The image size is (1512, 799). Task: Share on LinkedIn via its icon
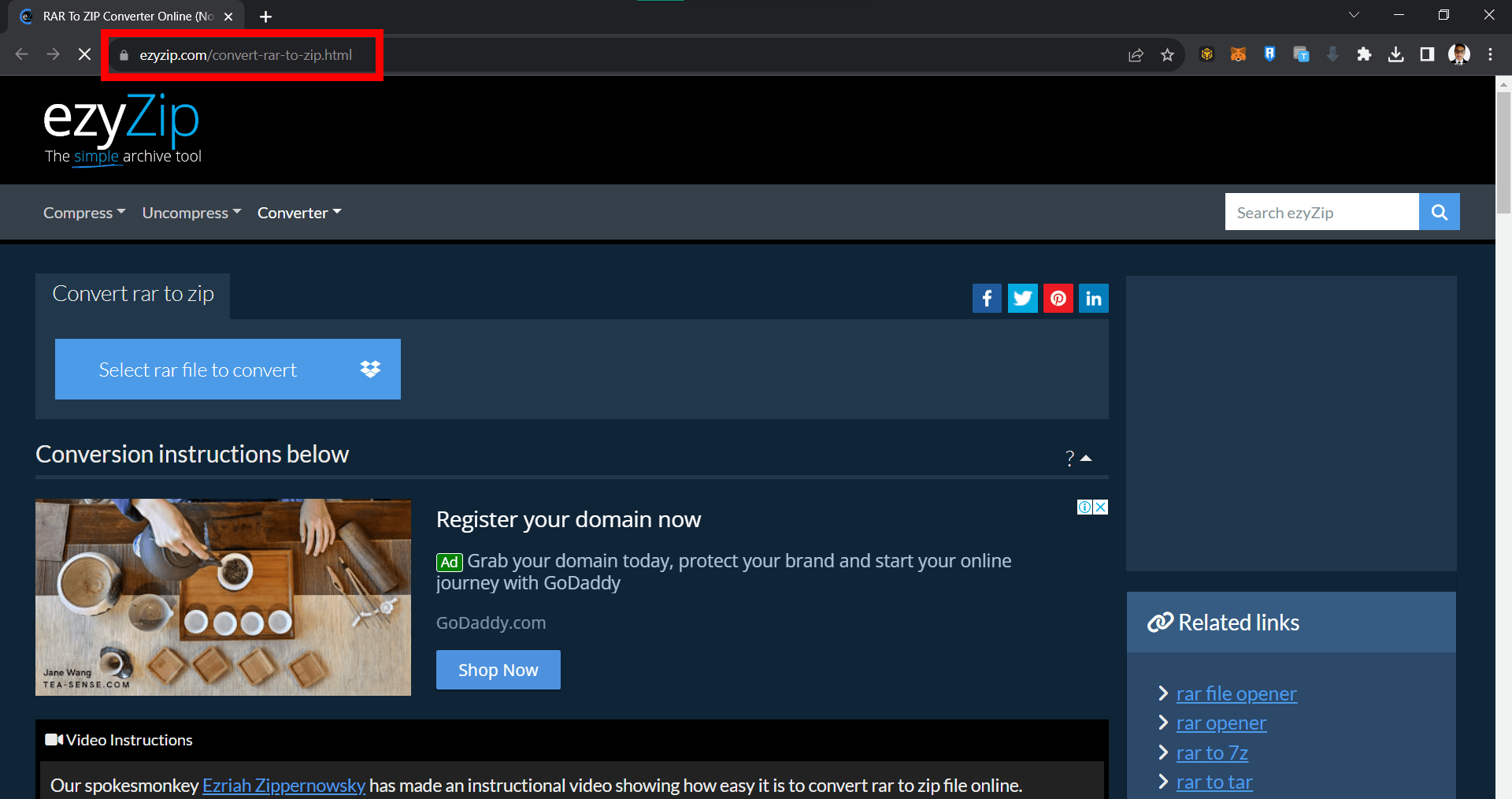1093,298
